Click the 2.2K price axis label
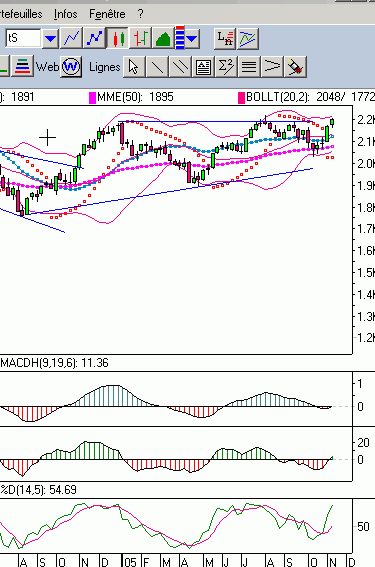Image resolution: width=375 pixels, height=567 pixels. (x=366, y=119)
